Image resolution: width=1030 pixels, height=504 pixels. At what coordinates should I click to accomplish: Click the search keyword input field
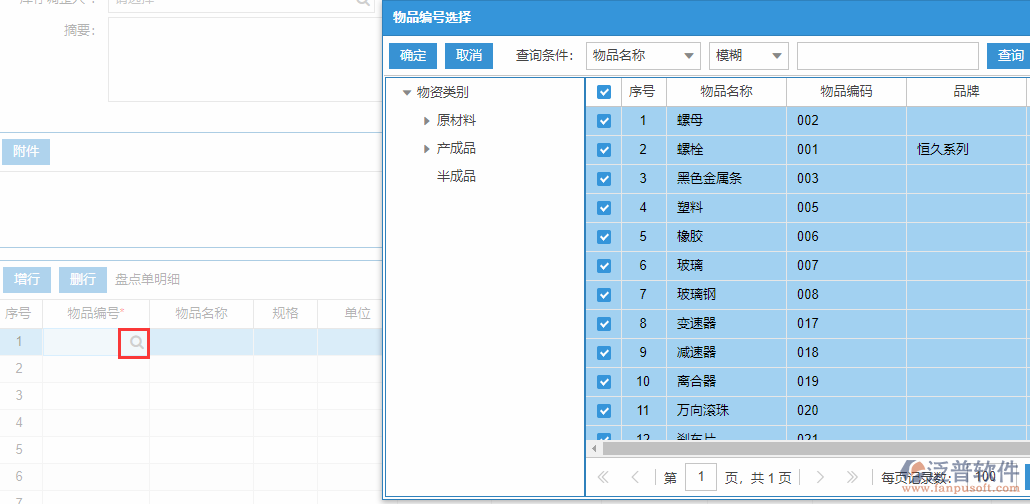click(887, 56)
